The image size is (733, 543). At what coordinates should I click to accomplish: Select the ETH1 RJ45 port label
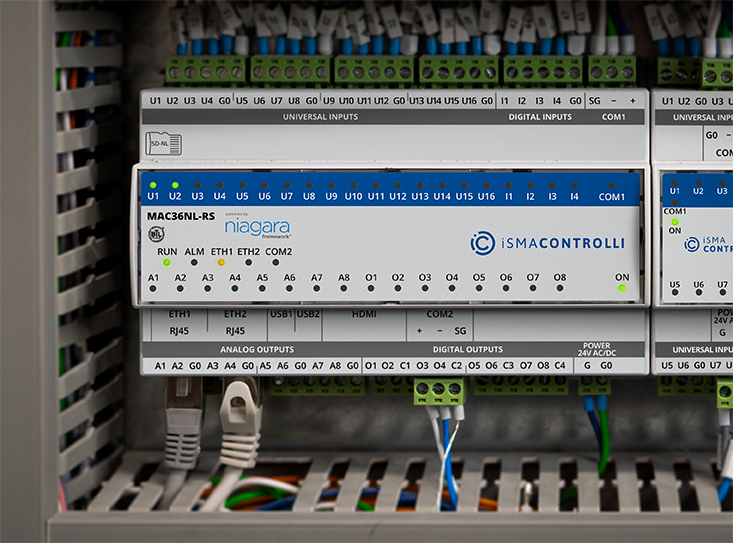(180, 321)
